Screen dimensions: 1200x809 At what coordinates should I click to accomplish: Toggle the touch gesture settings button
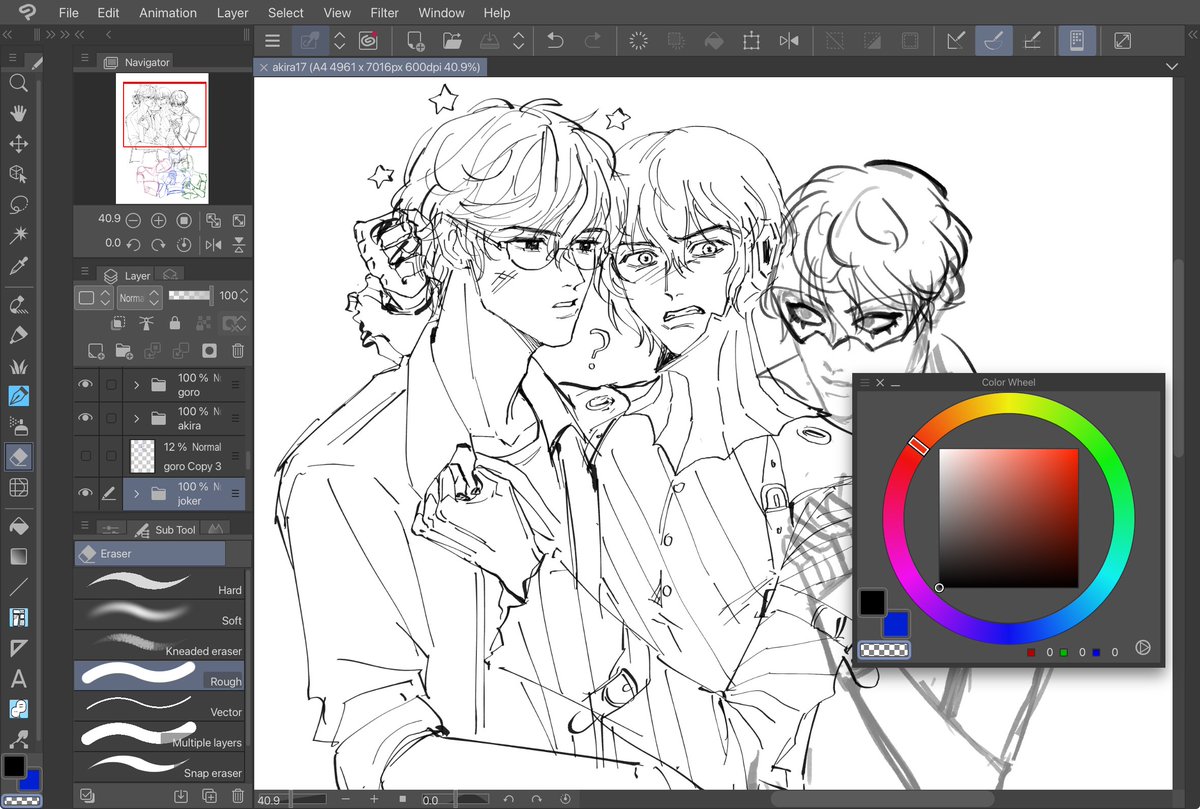[1077, 41]
